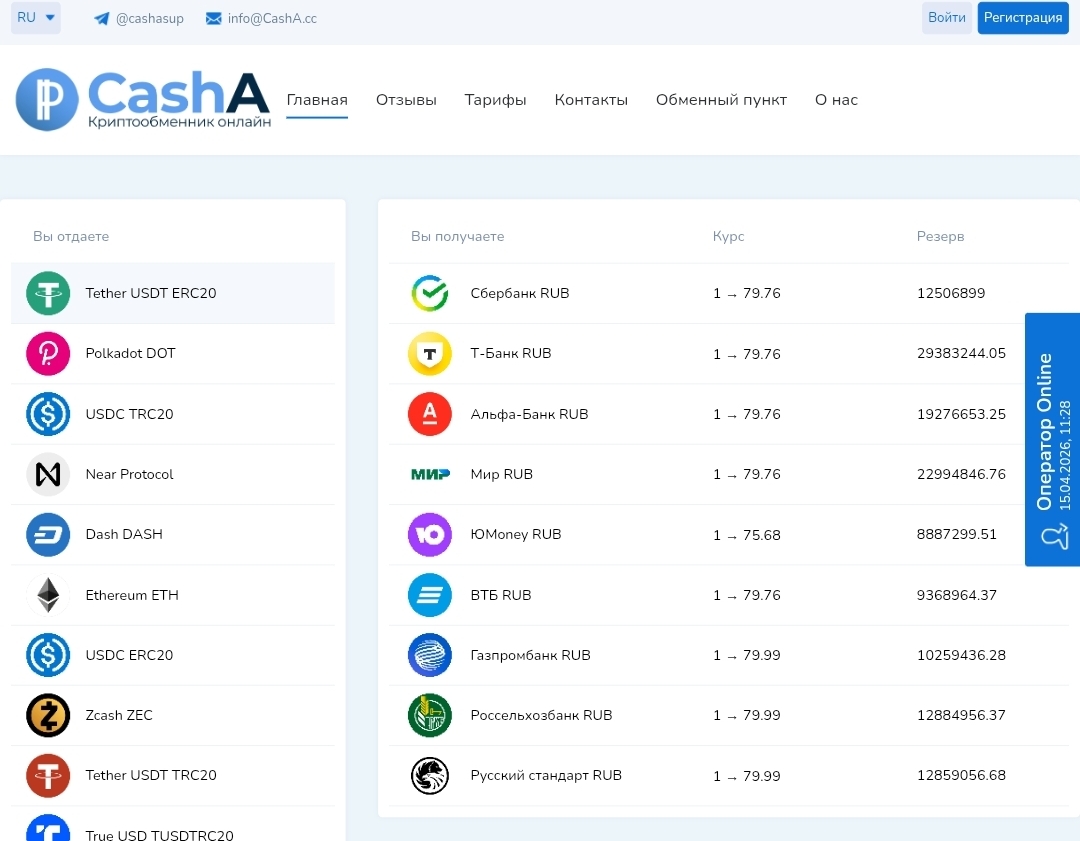This screenshot has height=841, width=1080.
Task: Go to the Тарифы page
Action: pyautogui.click(x=495, y=100)
